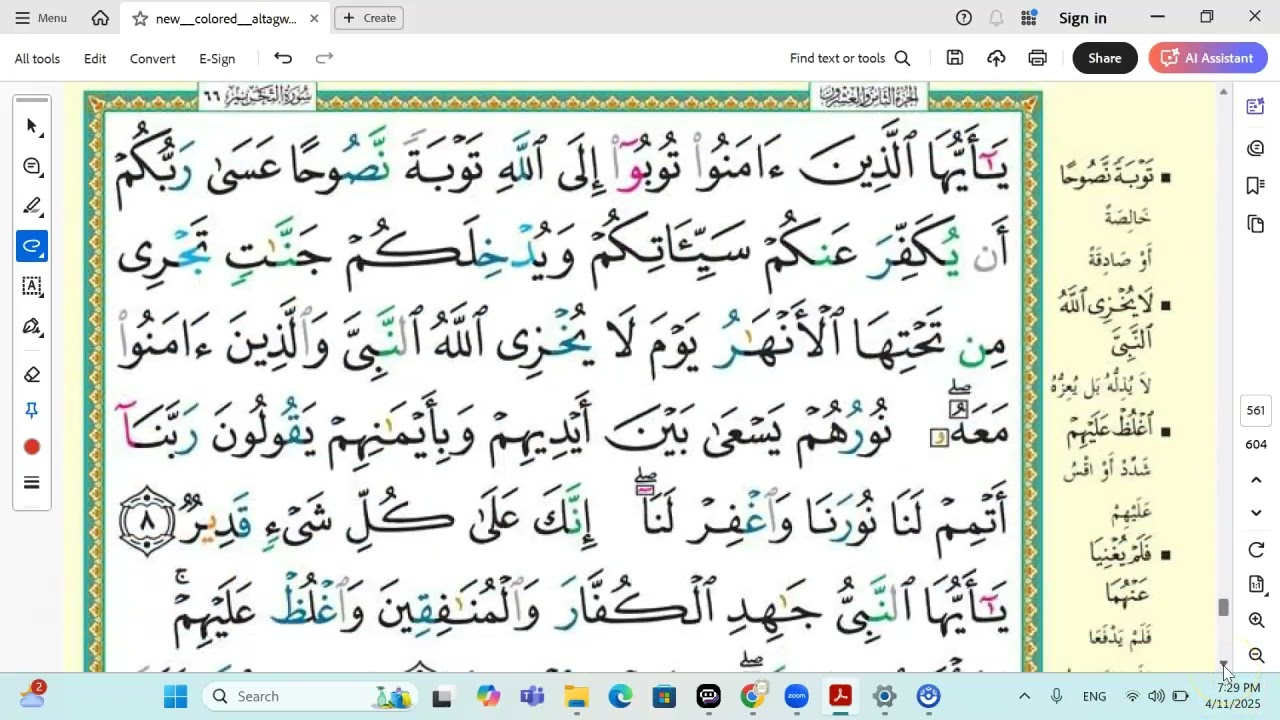Click Find text or tools search
The height and width of the screenshot is (720, 1280).
850,58
